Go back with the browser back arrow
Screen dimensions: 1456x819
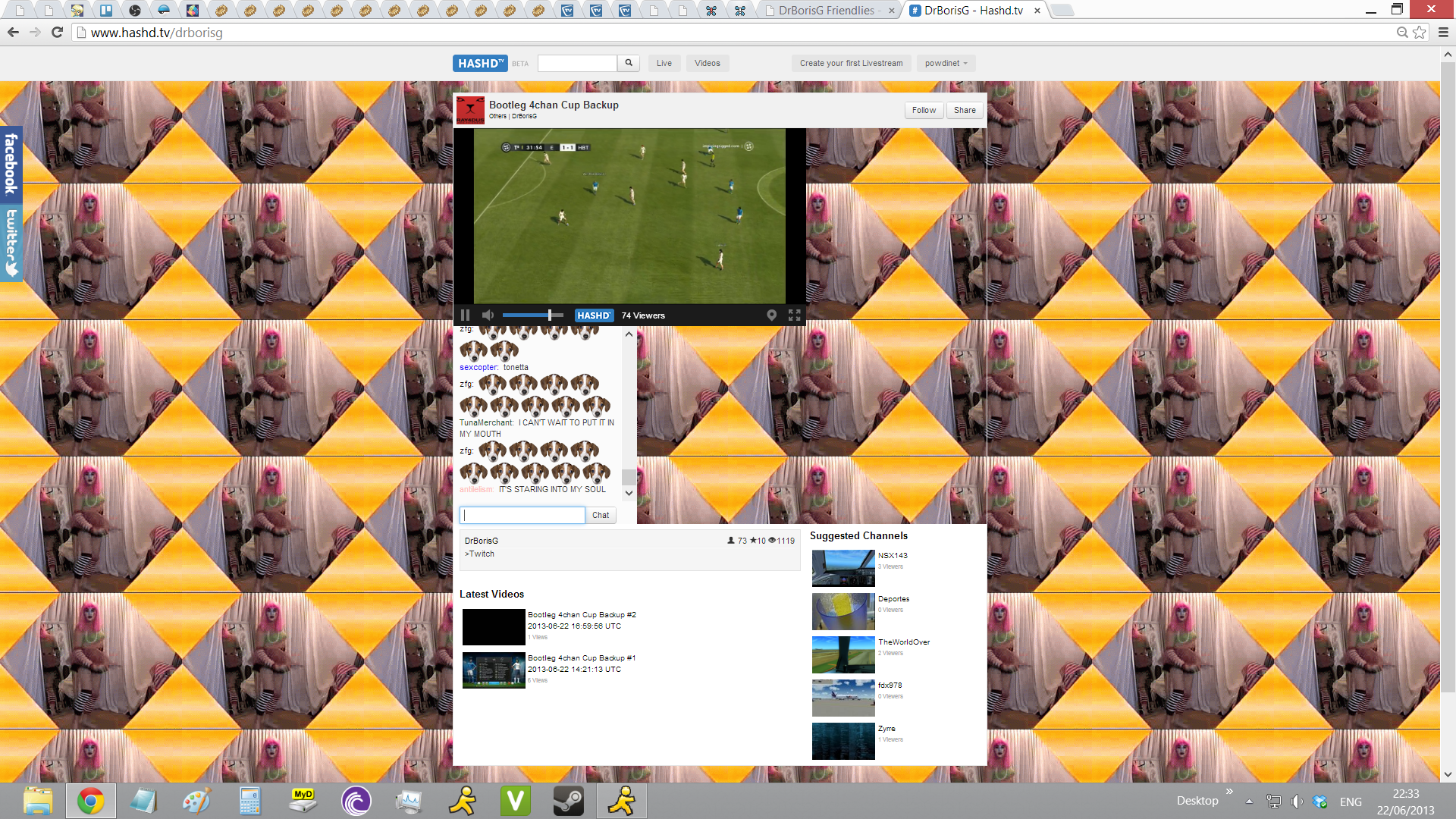pos(13,32)
